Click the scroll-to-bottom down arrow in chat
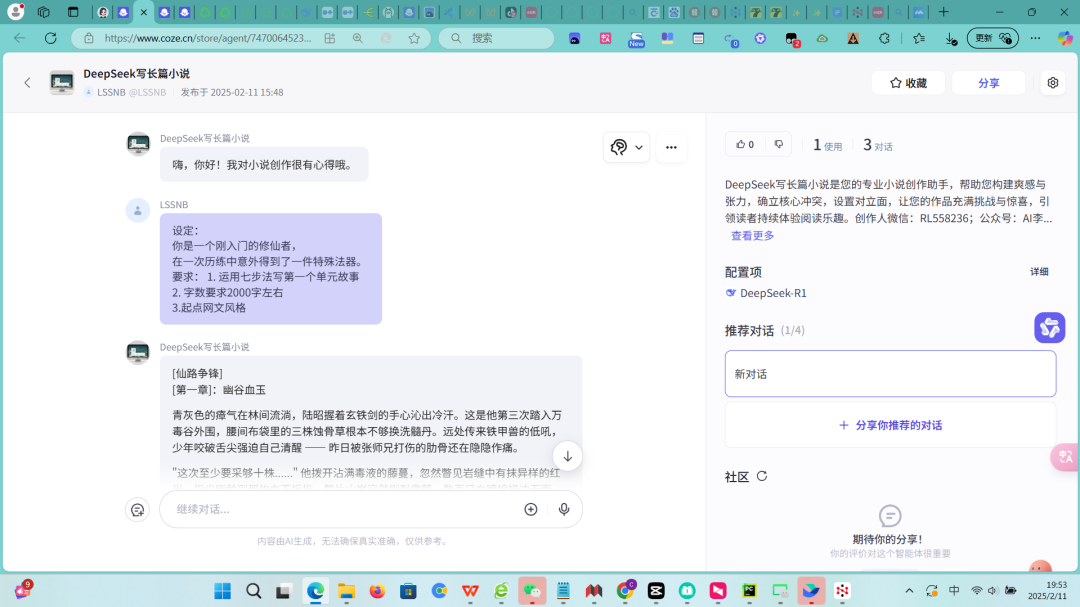The image size is (1080, 607). 567,456
